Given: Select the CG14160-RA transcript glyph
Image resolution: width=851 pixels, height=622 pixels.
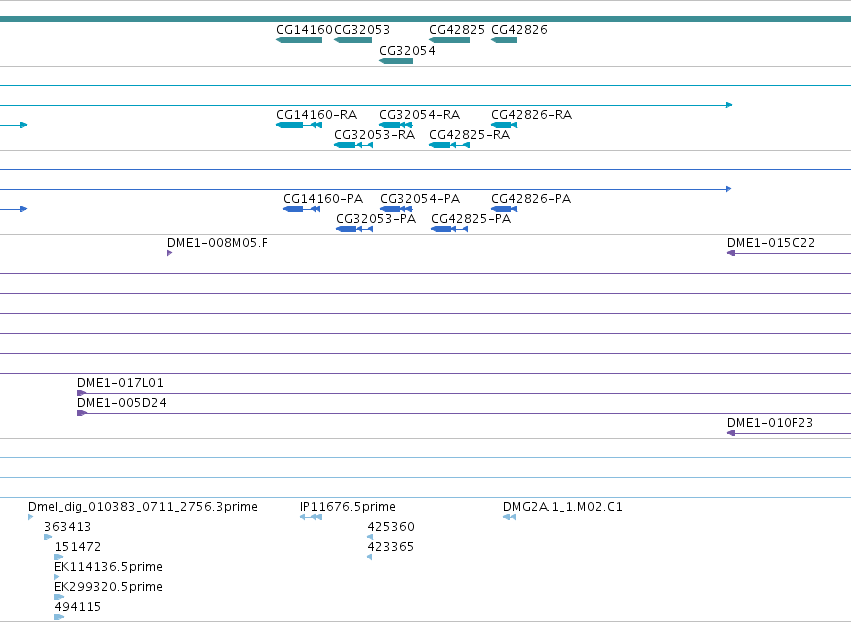Looking at the screenshot, I should click(x=299, y=125).
